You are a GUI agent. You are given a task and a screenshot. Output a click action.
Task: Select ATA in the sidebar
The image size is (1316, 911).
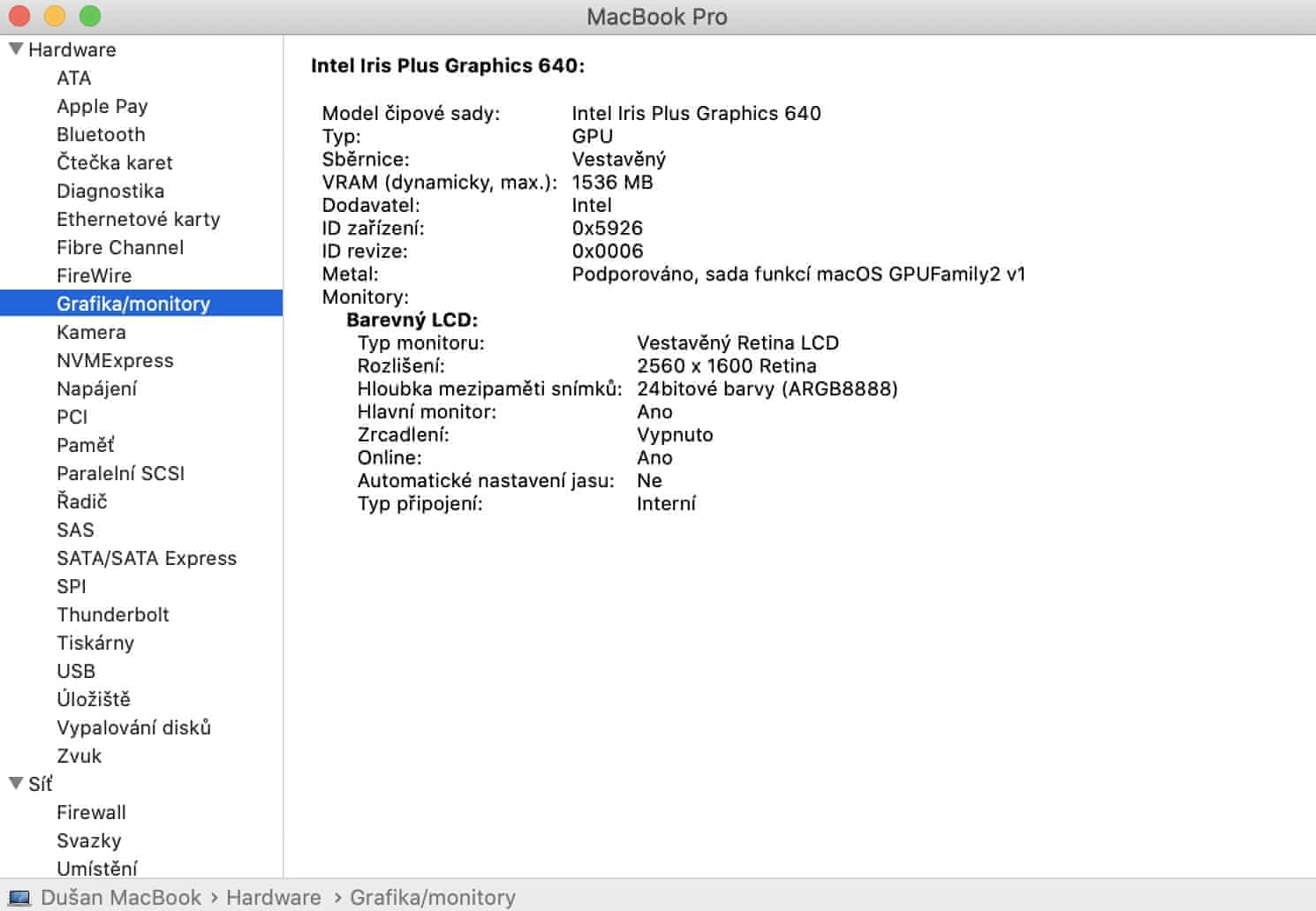[74, 78]
